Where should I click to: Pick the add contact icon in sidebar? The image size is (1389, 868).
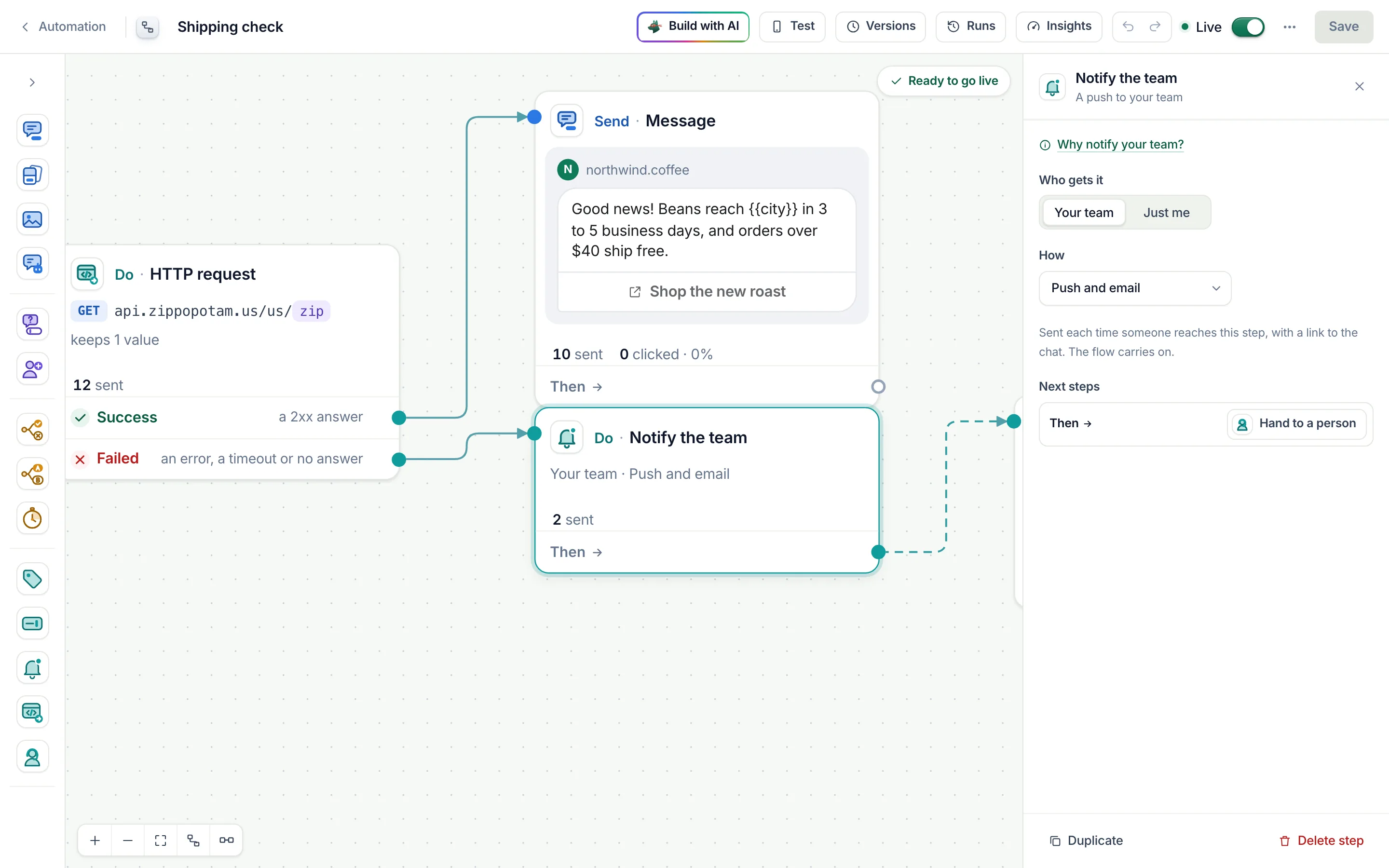pos(33,368)
